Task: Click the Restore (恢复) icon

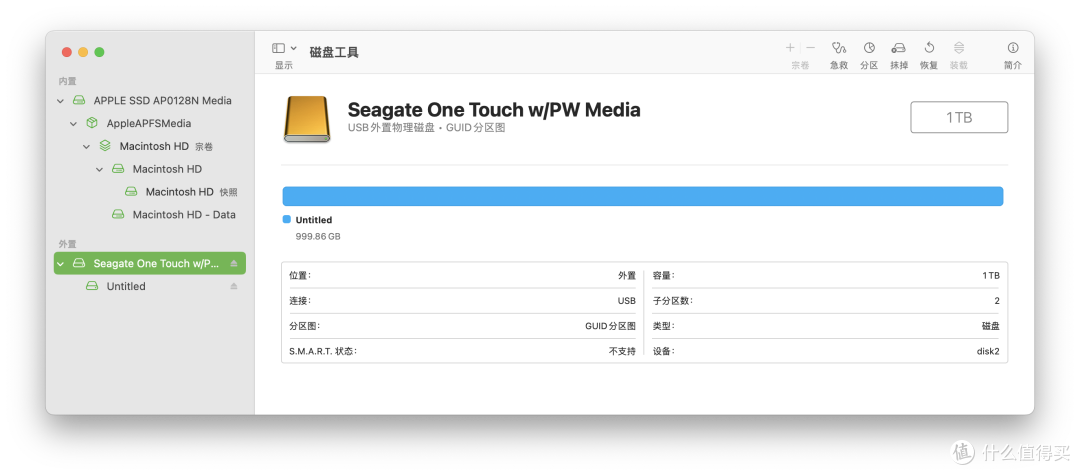Action: [x=929, y=48]
